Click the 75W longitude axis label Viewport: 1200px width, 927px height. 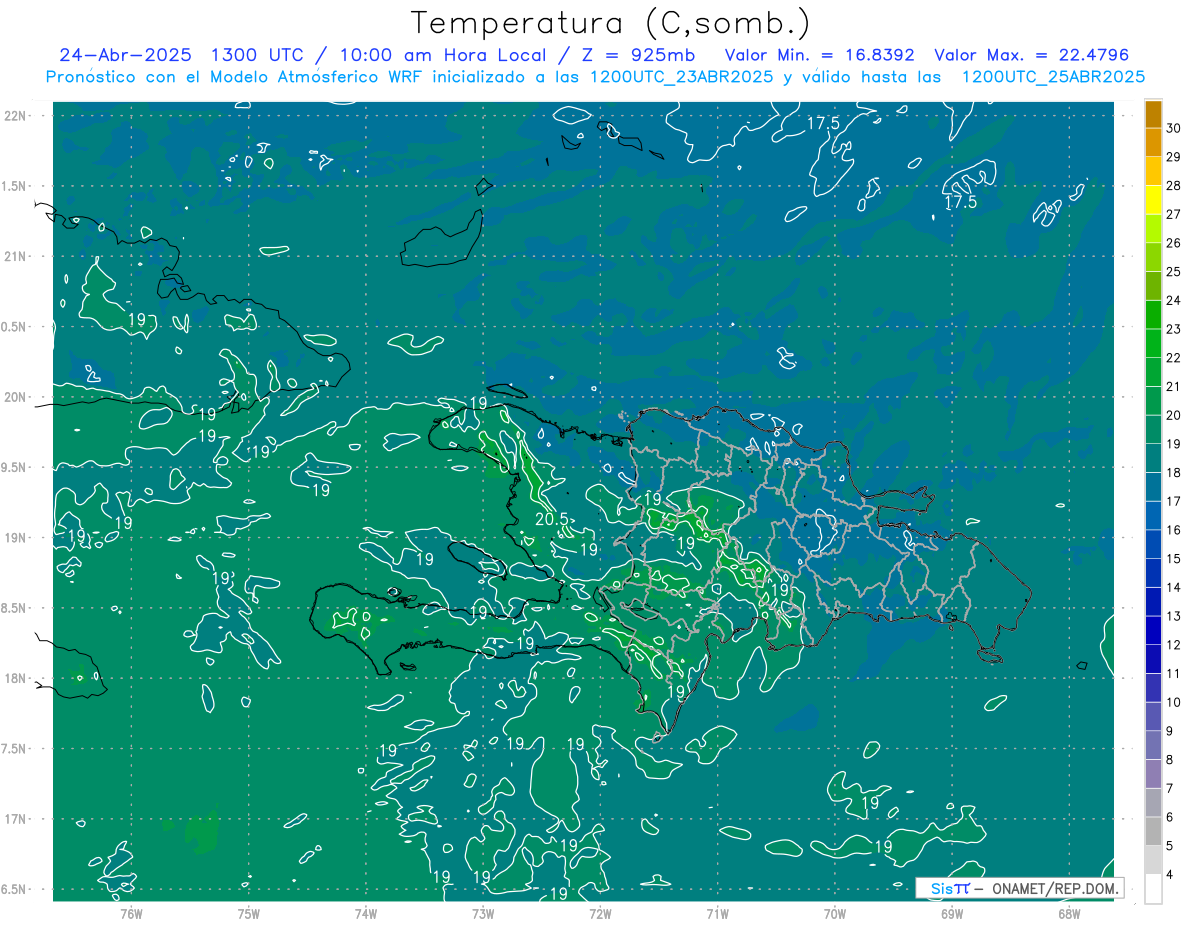tap(248, 913)
